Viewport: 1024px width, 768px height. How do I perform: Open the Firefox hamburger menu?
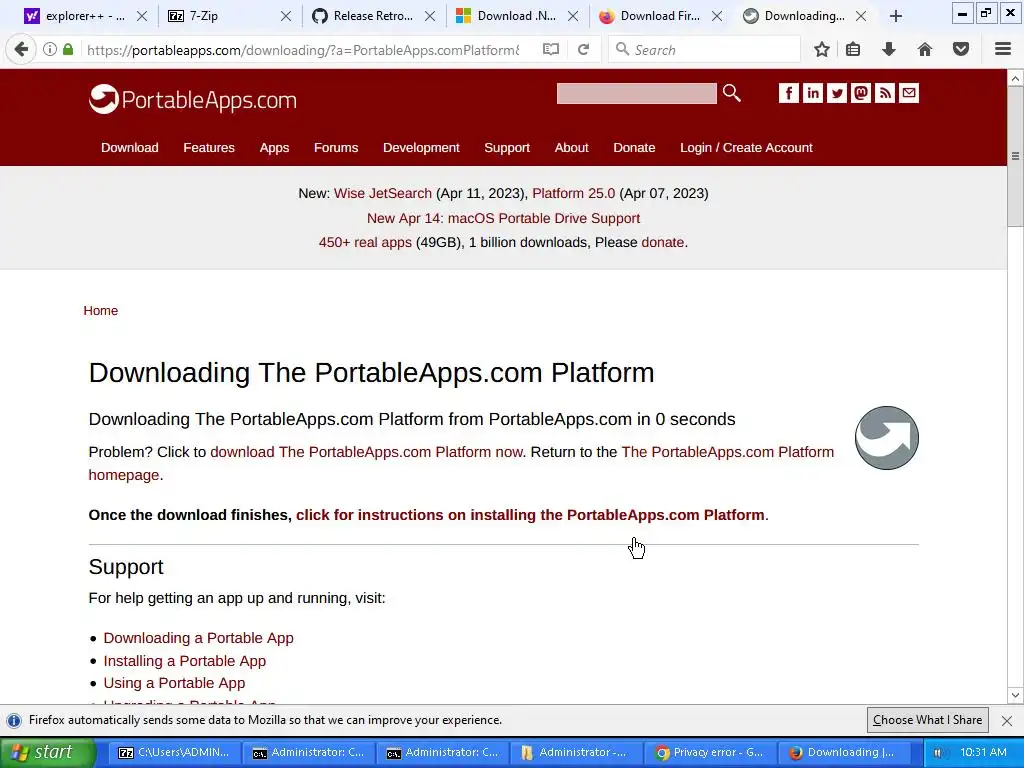(x=1002, y=50)
